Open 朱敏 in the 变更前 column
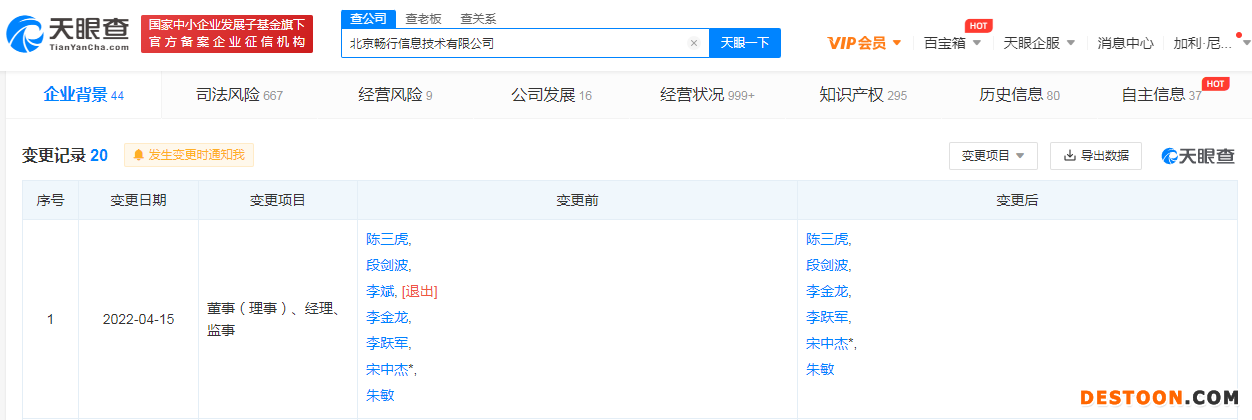1252x420 pixels. coord(380,395)
